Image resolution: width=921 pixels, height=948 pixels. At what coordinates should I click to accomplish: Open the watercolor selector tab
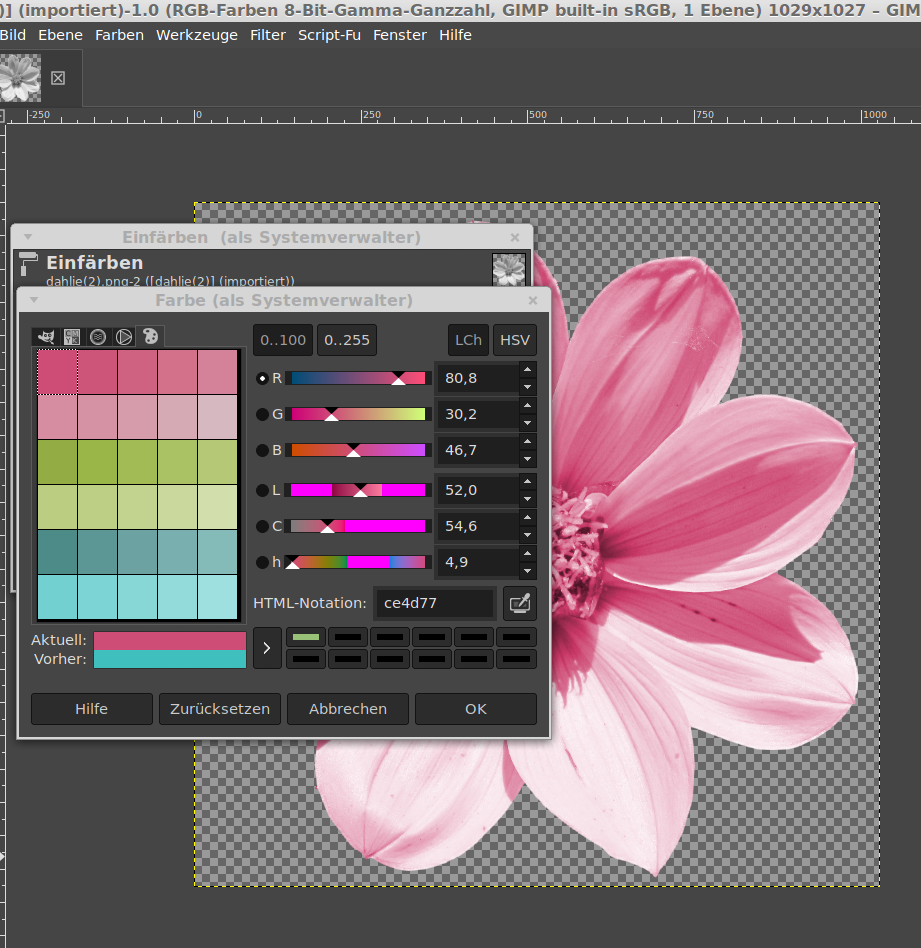click(x=98, y=337)
